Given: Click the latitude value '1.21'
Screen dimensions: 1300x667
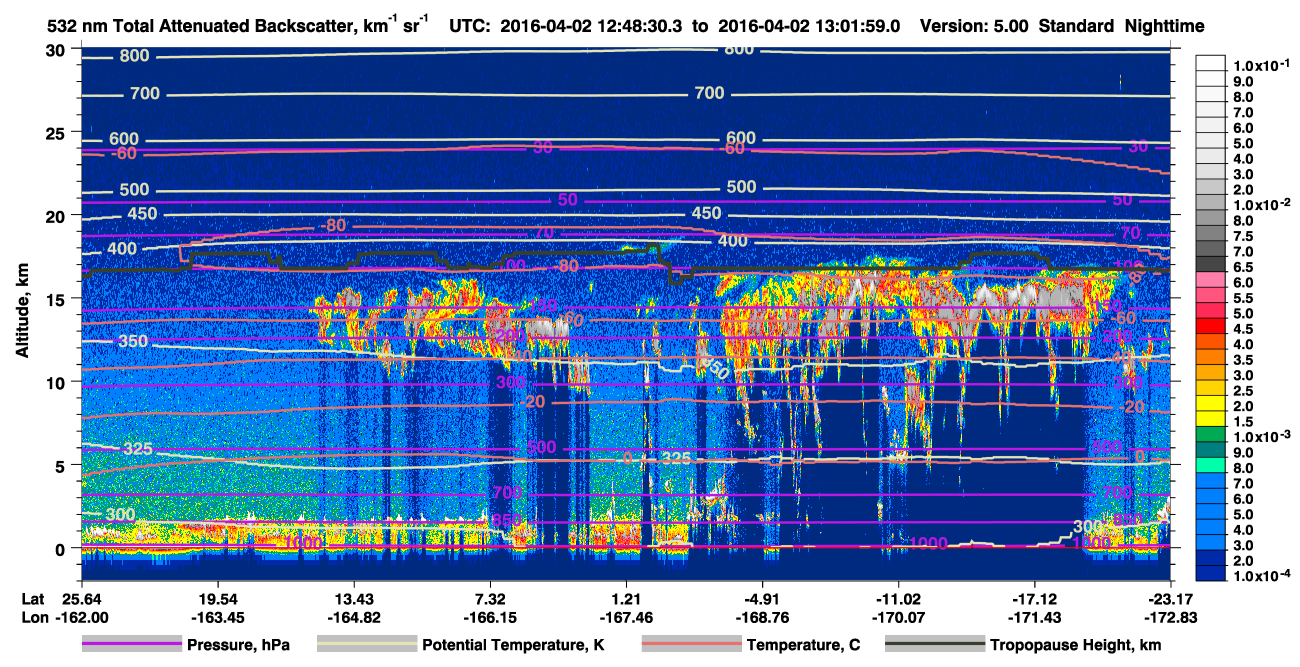Looking at the screenshot, I should coord(627,598).
